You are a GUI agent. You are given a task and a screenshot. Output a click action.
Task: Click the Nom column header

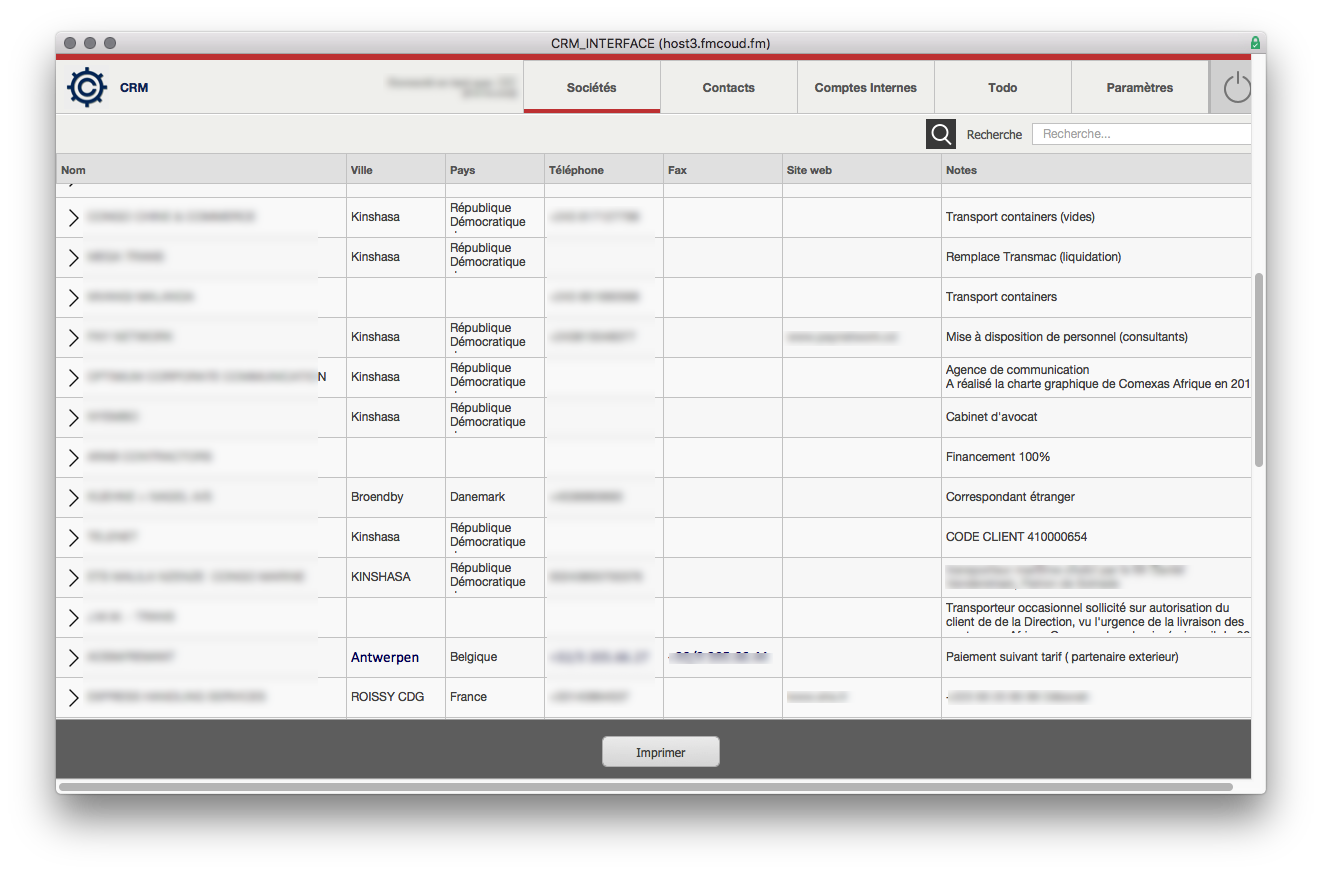[x=201, y=170]
